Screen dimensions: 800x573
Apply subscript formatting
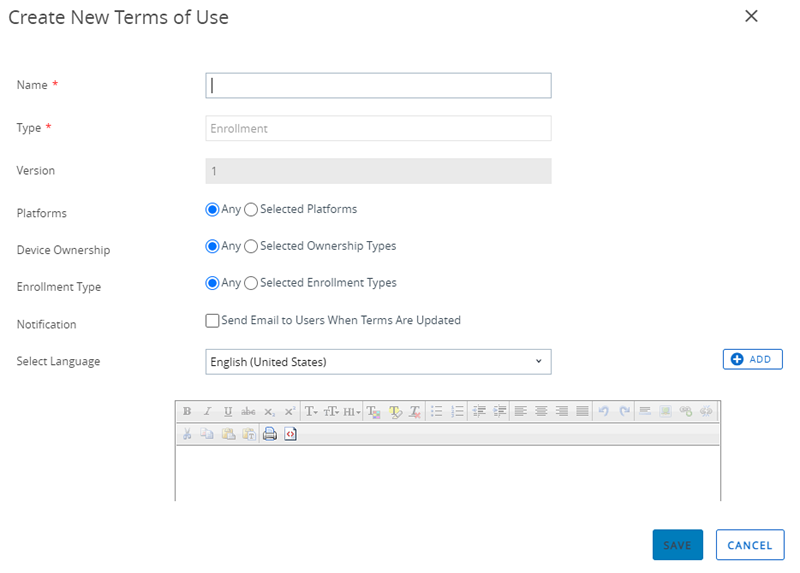(269, 411)
